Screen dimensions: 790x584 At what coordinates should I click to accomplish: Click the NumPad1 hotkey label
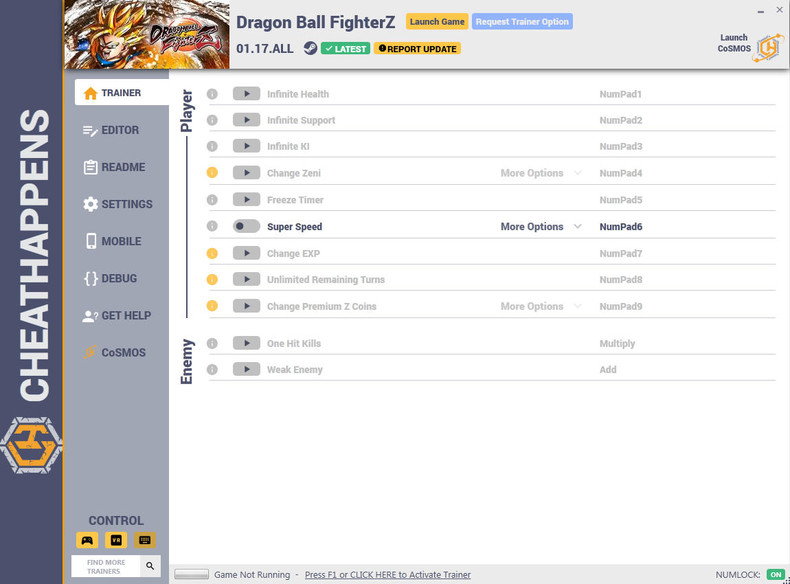620,94
